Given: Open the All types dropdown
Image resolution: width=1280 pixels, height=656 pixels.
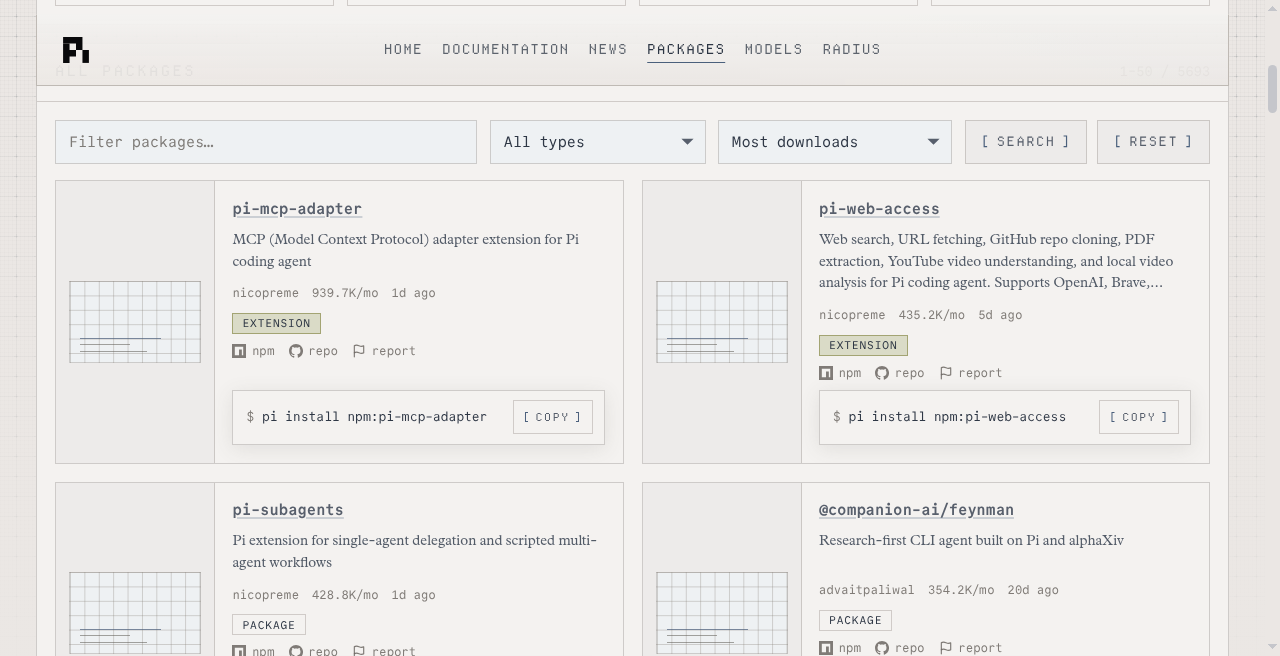Looking at the screenshot, I should (598, 142).
